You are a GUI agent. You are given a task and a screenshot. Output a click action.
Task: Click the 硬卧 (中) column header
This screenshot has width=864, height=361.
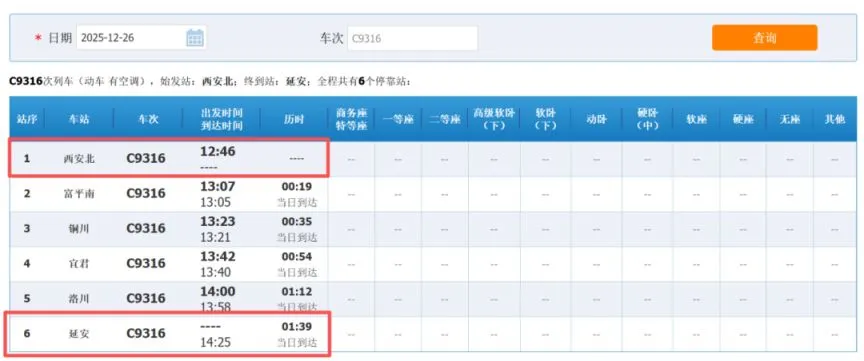647,119
